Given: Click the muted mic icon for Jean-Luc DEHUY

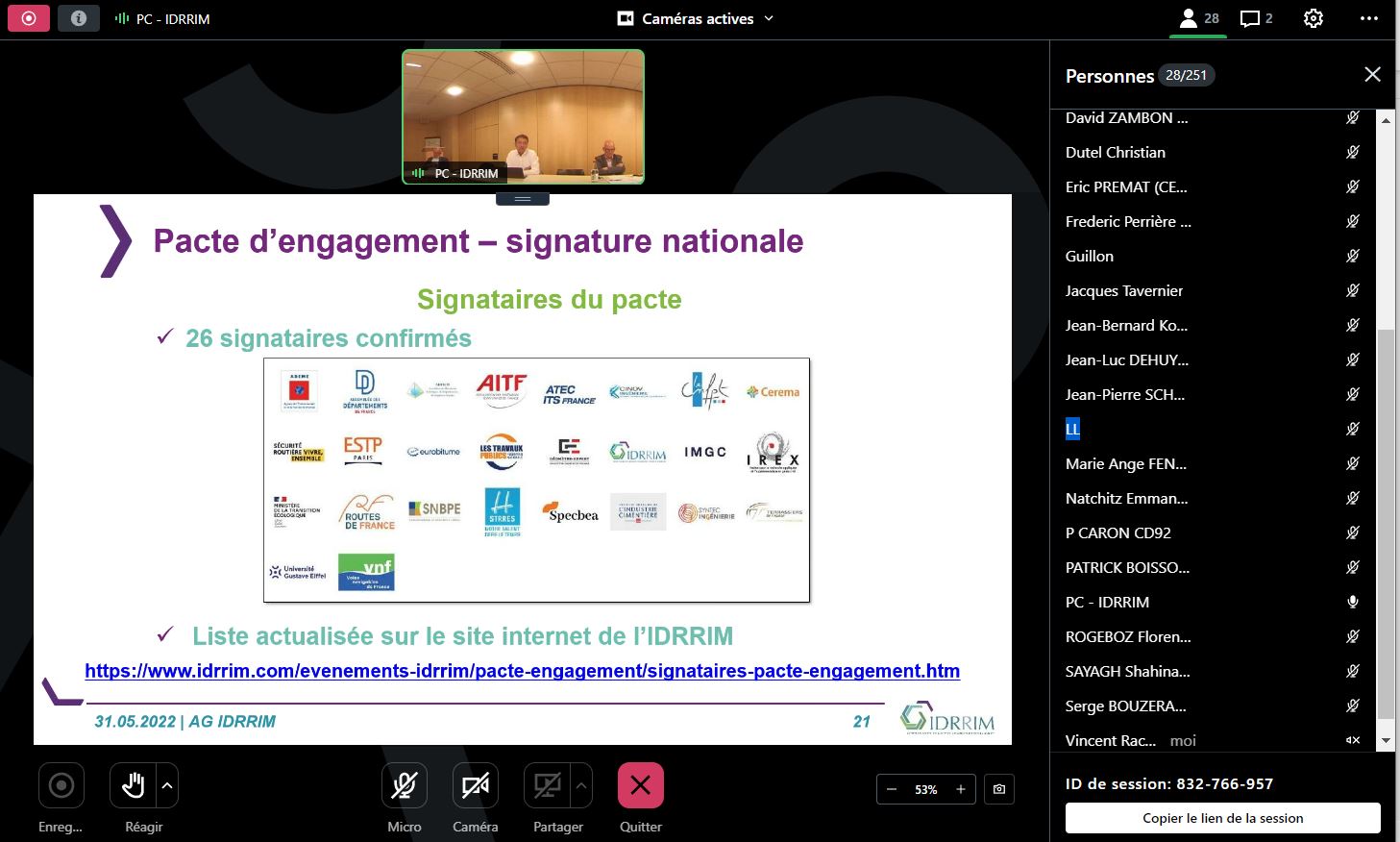Looking at the screenshot, I should 1353,359.
